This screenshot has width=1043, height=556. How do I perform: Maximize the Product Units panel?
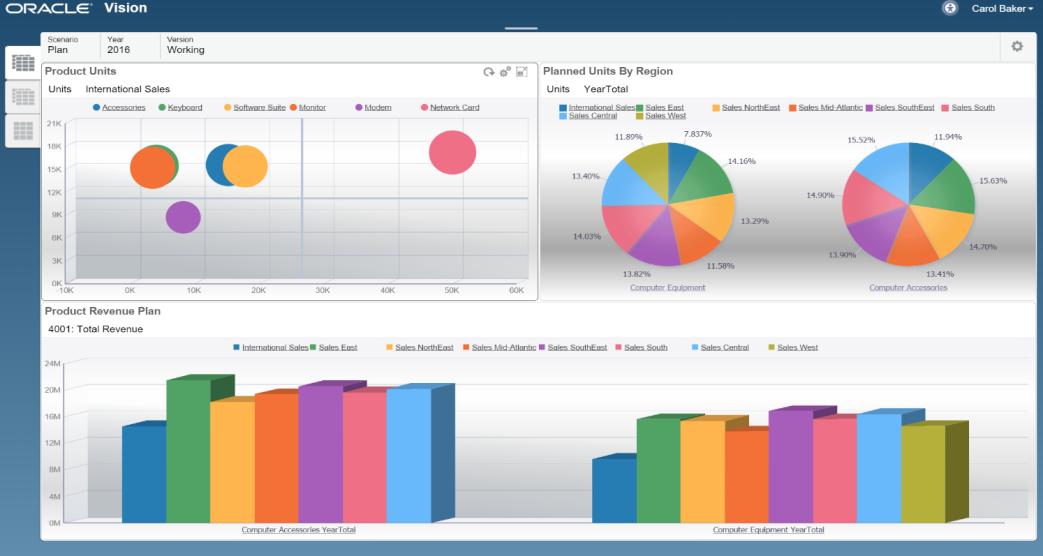coord(522,72)
